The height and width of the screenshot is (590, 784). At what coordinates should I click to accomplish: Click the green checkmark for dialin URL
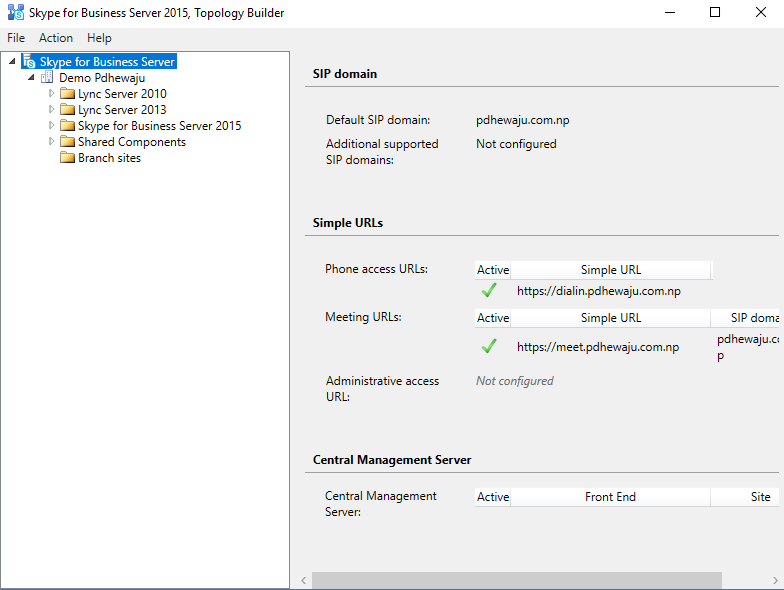pos(489,290)
